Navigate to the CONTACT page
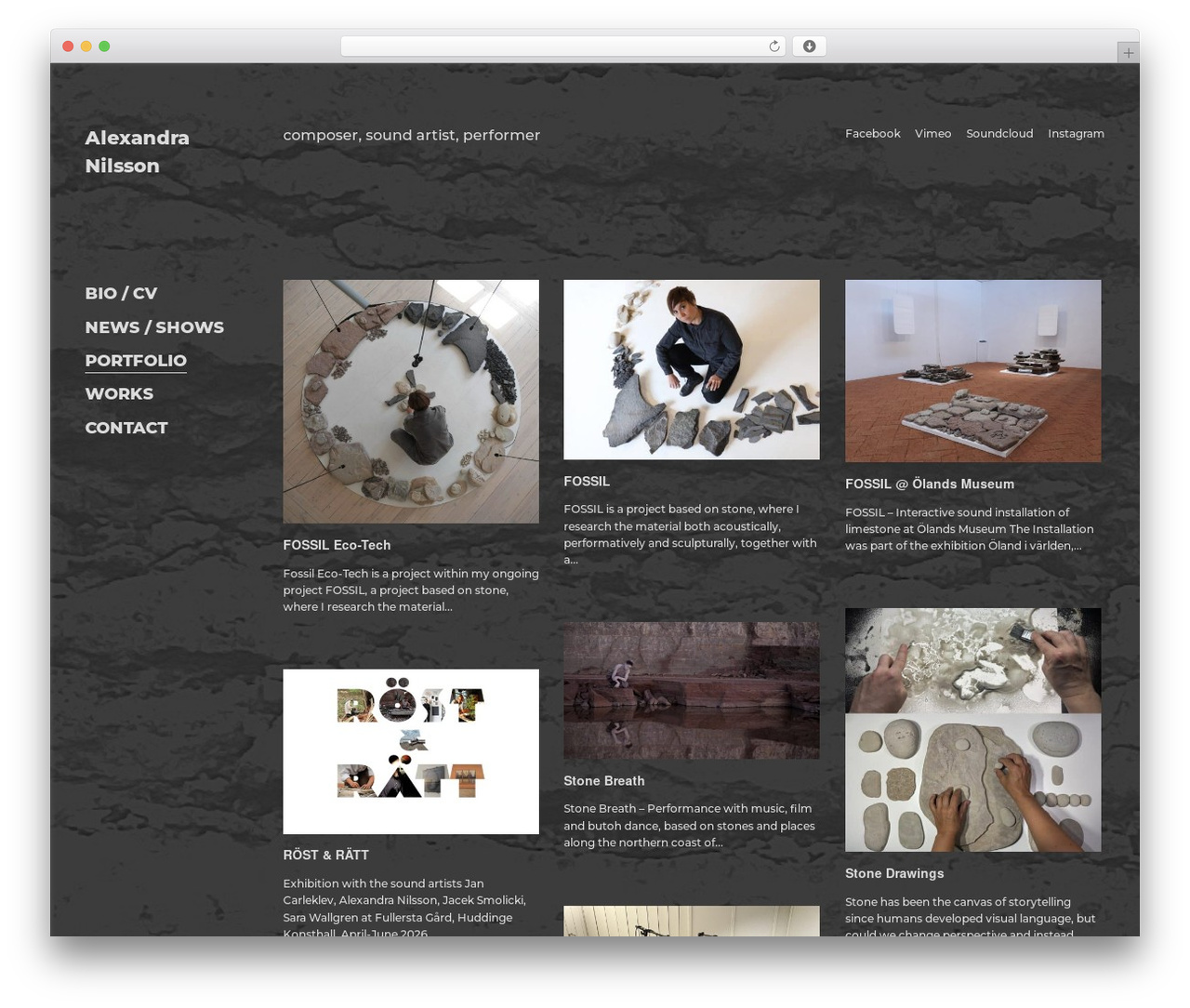1190x1008 pixels. click(126, 428)
